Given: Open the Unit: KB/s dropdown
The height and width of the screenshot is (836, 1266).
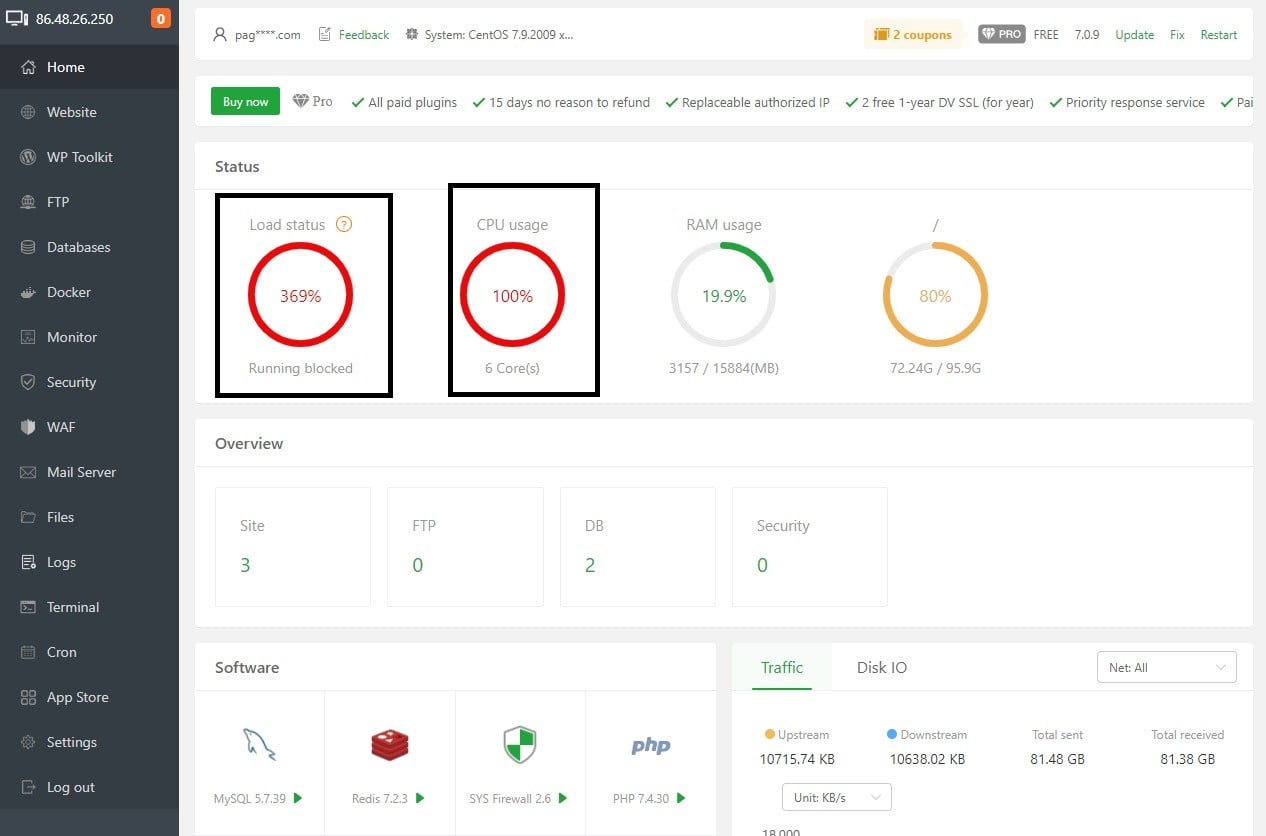Looking at the screenshot, I should coord(835,797).
